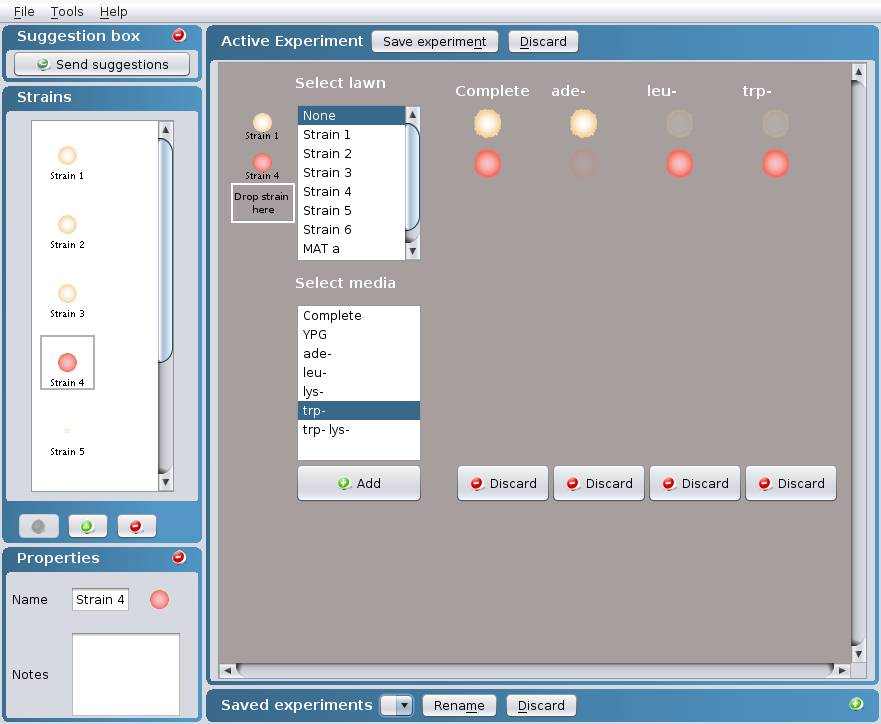Click experiment area scroll right arrow

(x=842, y=670)
